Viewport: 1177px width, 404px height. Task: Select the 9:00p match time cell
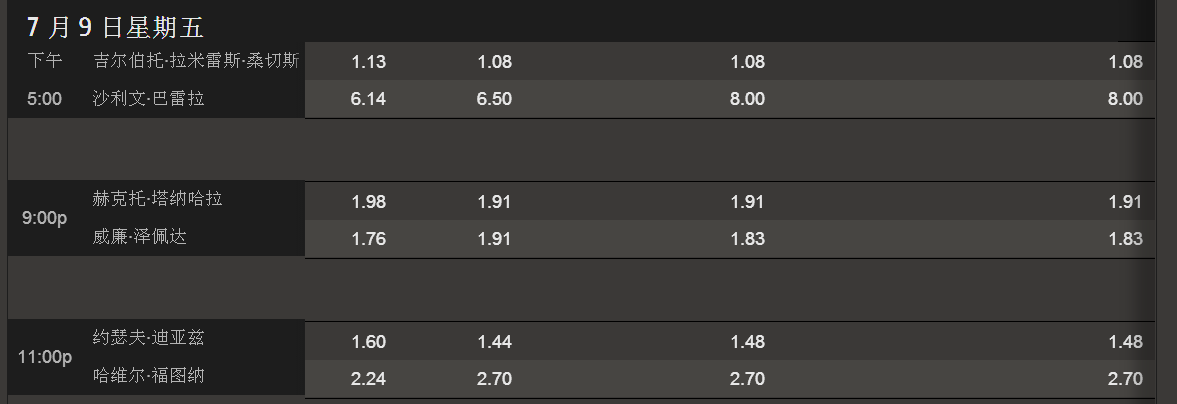44,219
